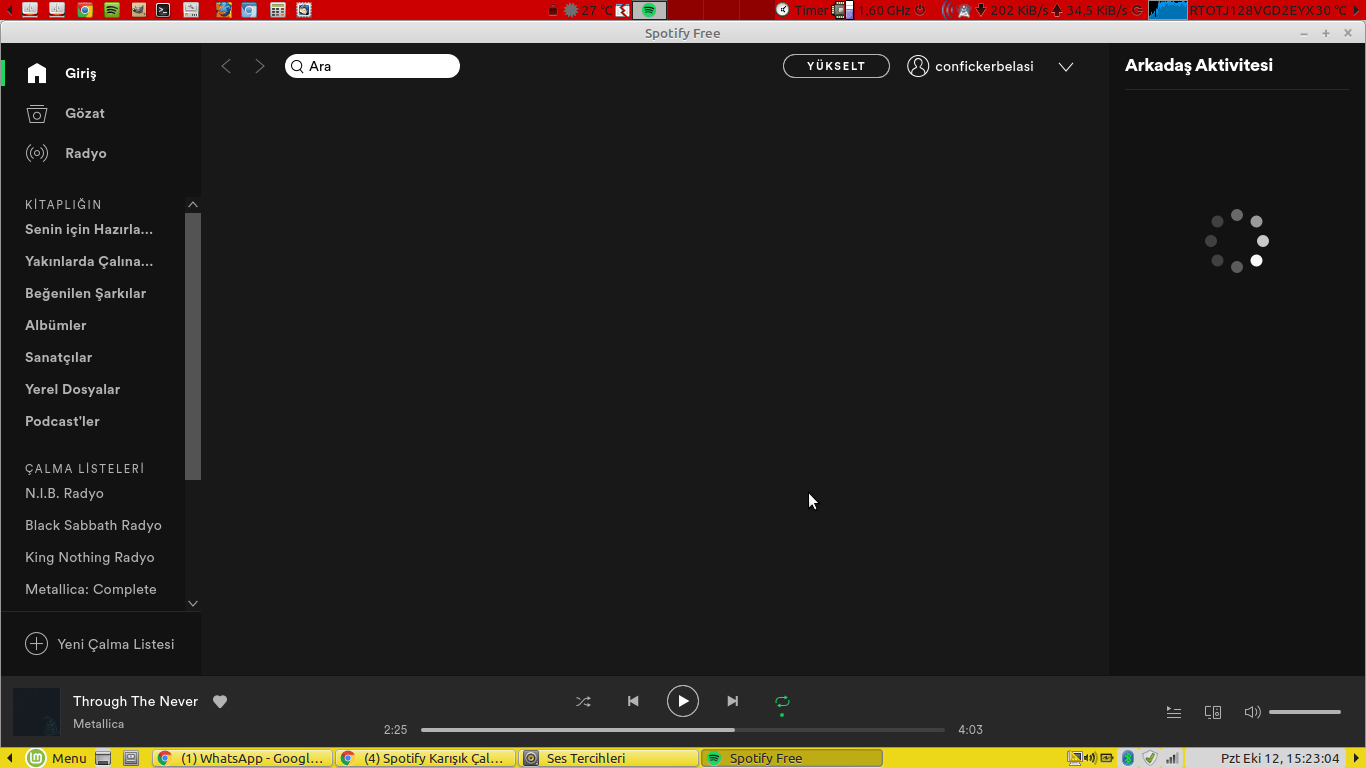Go to Albümler

[56, 325]
